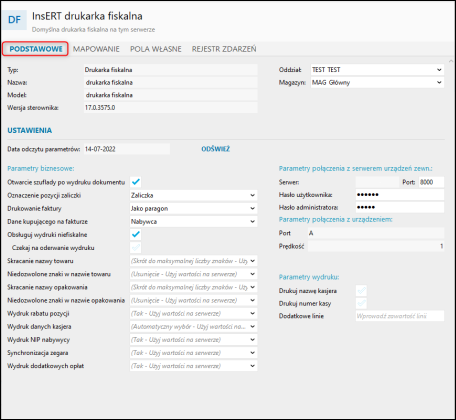The height and width of the screenshot is (420, 456).
Task: Show the REJESTR ZDARZEŃ tab
Action: point(224,49)
